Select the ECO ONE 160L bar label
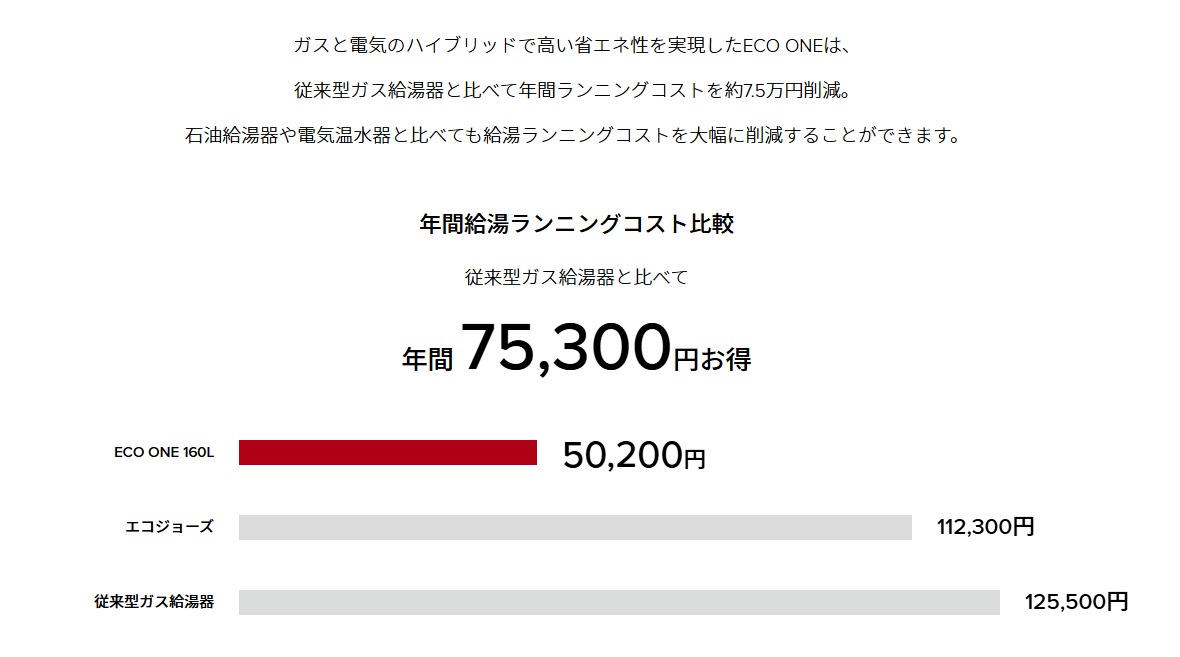1180x657 pixels. 164,452
